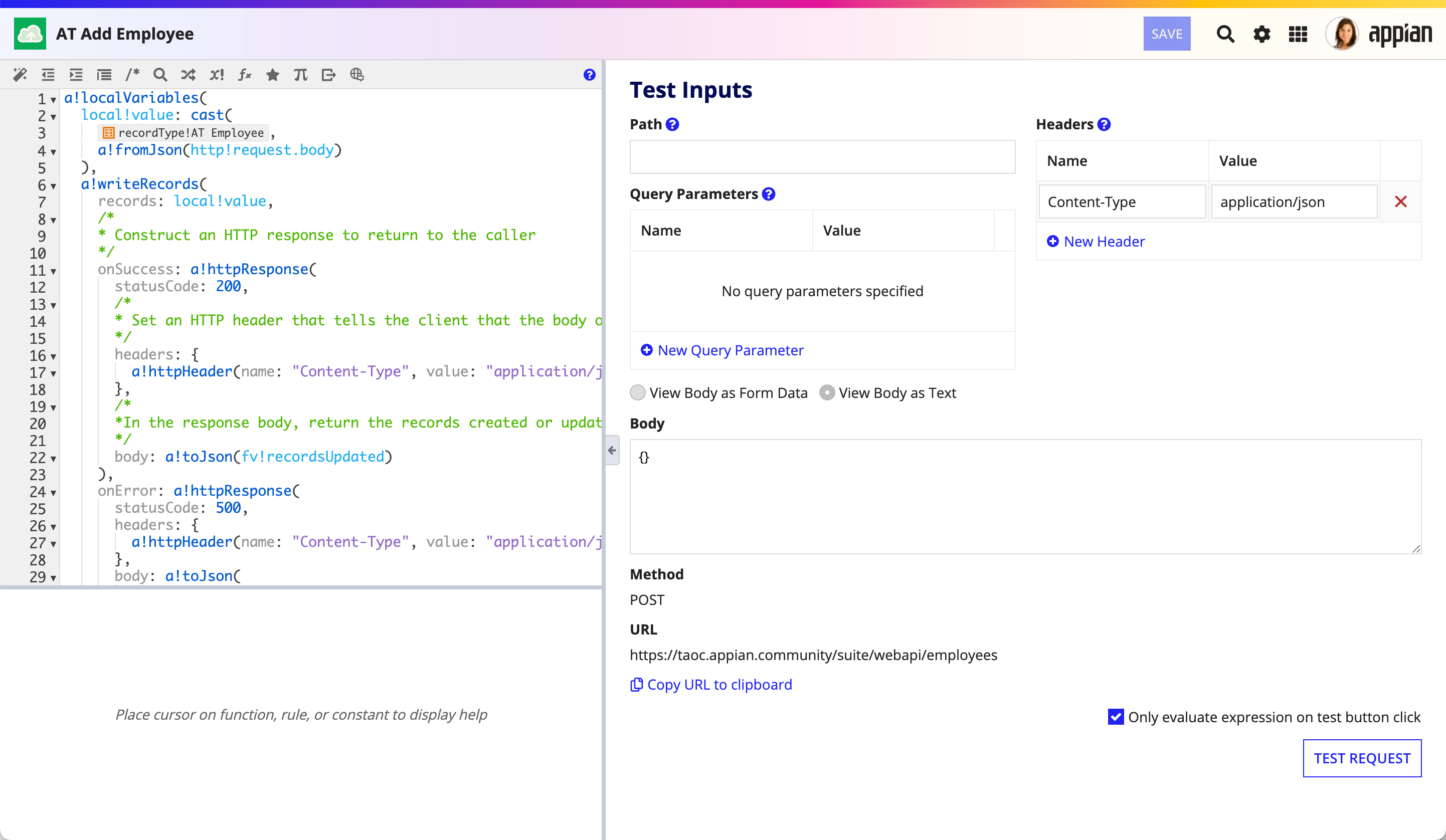The width and height of the screenshot is (1446, 840).
Task: Click the New Header link
Action: click(x=1096, y=241)
